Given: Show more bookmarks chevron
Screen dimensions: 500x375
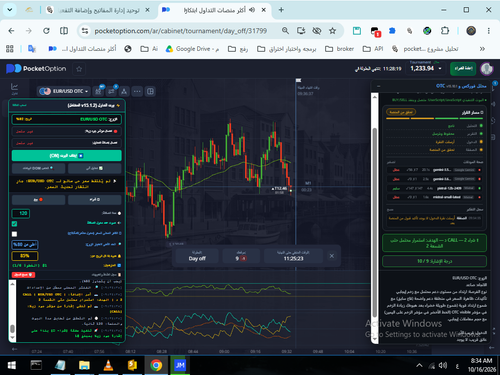Looking at the screenshot, I should pos(482,49).
